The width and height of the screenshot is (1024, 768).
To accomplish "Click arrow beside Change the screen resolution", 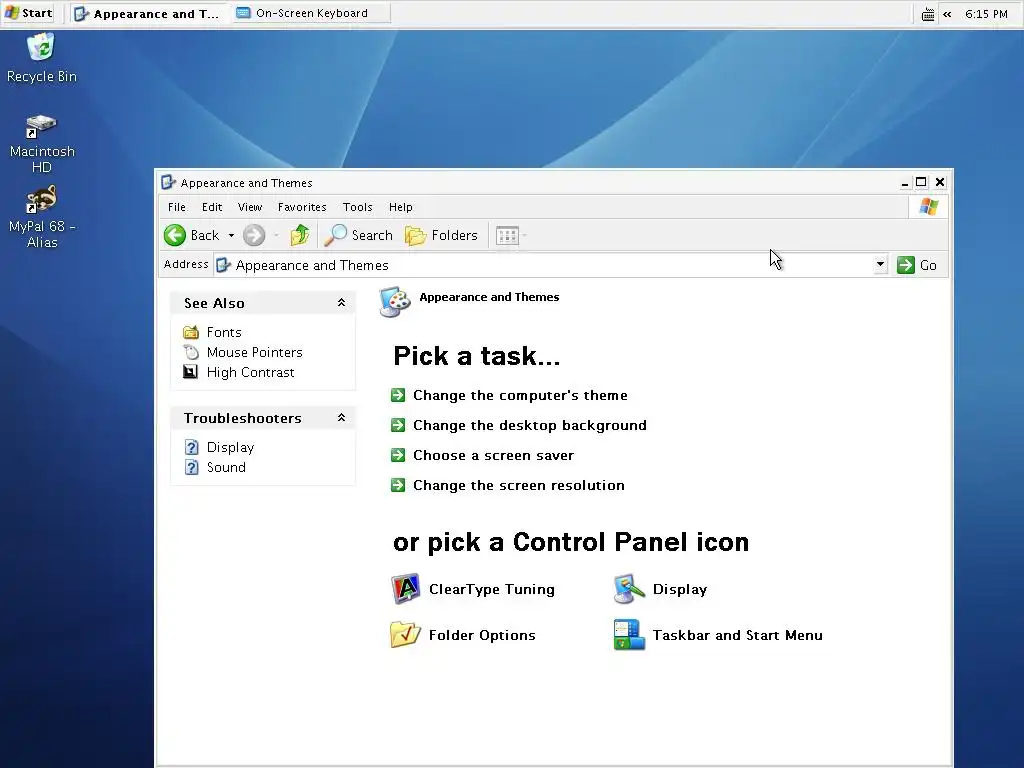I will [x=398, y=485].
